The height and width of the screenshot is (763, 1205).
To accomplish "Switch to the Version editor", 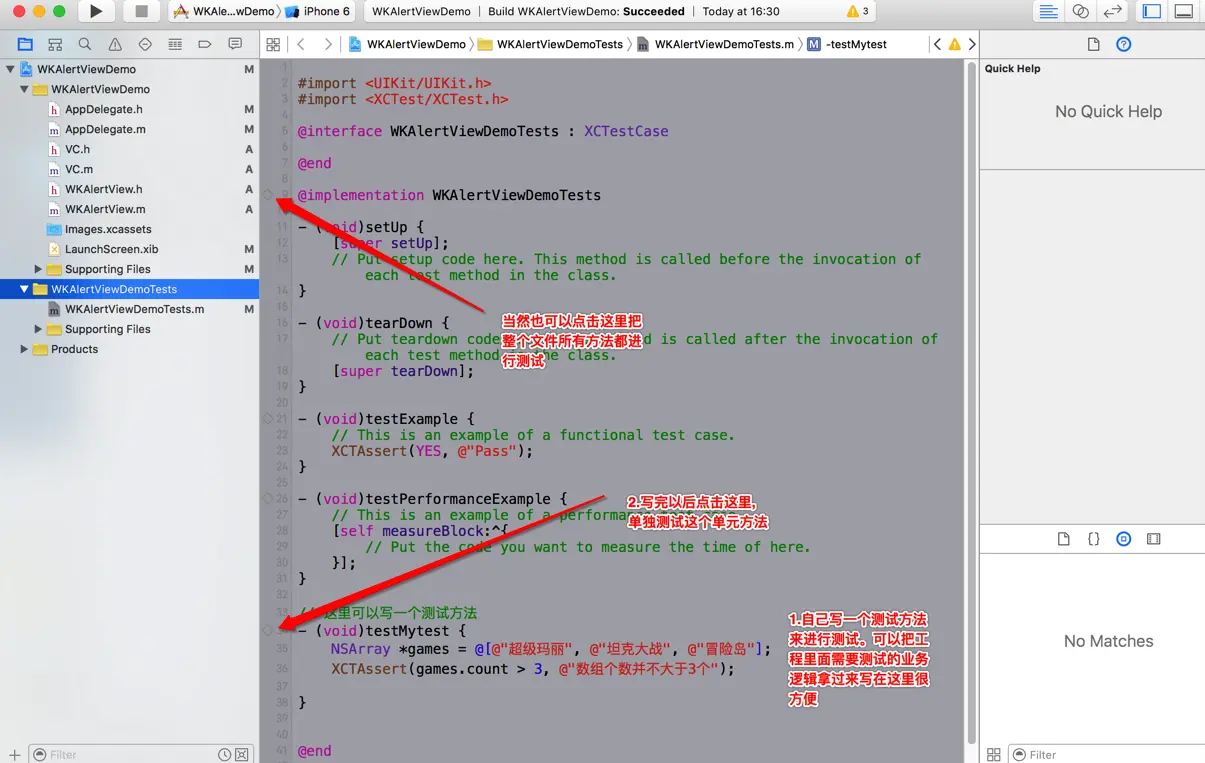I will tap(1112, 11).
